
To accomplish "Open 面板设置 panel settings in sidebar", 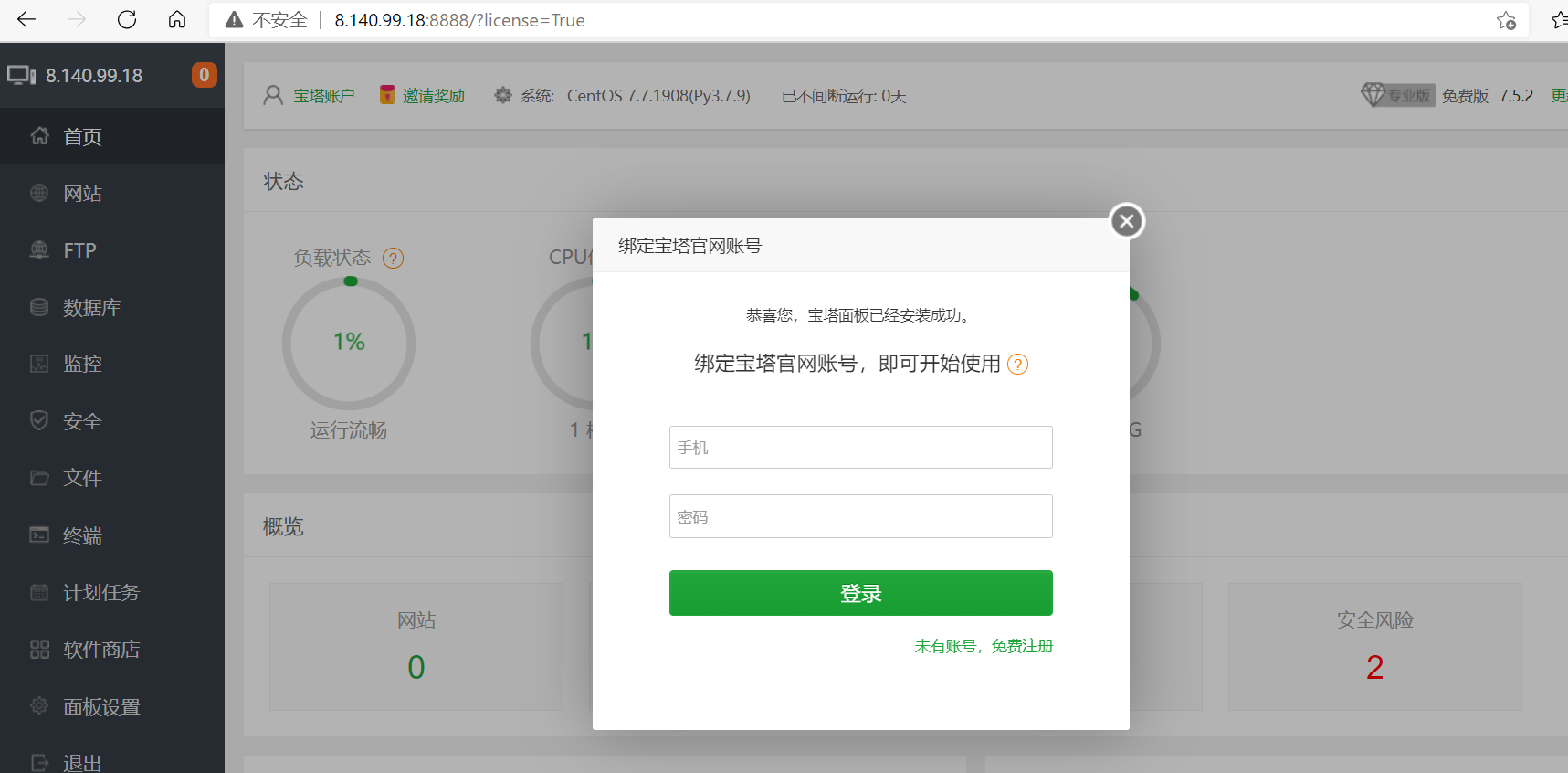I will [112, 706].
